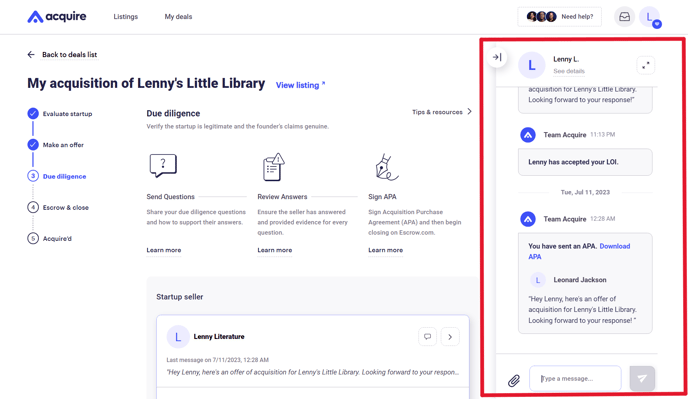The width and height of the screenshot is (688, 399).
Task: Expand Tips & resources chevron
Action: (x=469, y=111)
